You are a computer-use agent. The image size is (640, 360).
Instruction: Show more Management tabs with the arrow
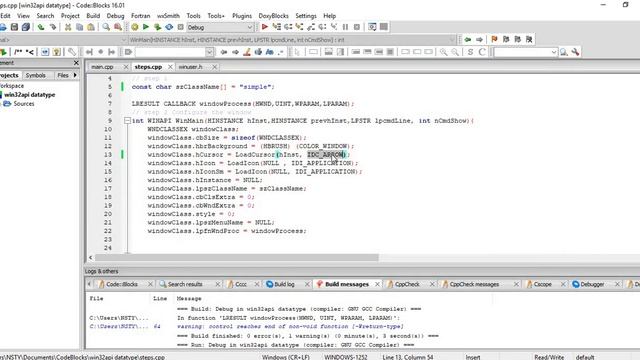click(75, 75)
